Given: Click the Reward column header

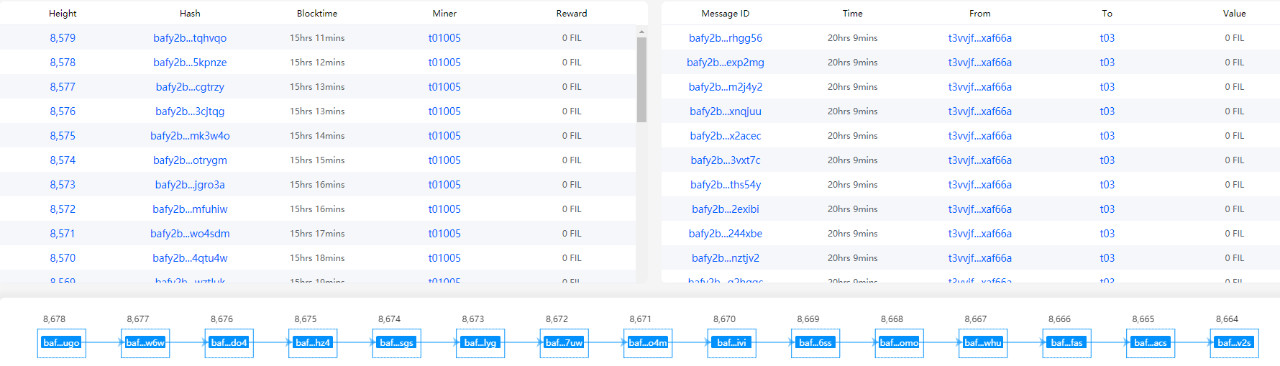Looking at the screenshot, I should 572,14.
